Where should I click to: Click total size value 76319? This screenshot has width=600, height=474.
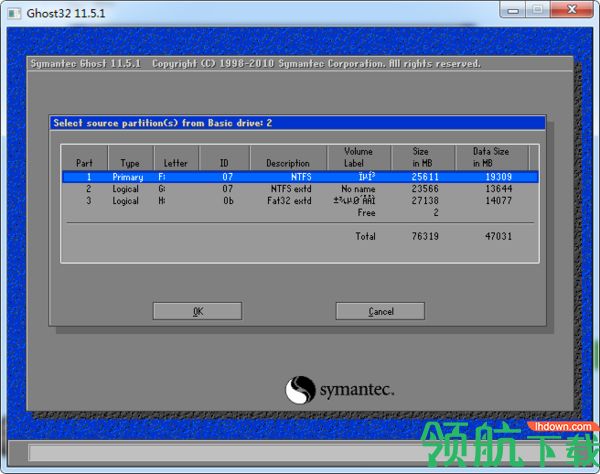tap(425, 236)
